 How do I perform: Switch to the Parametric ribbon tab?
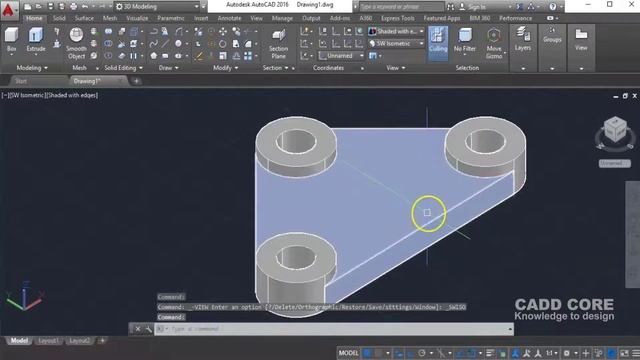171,18
